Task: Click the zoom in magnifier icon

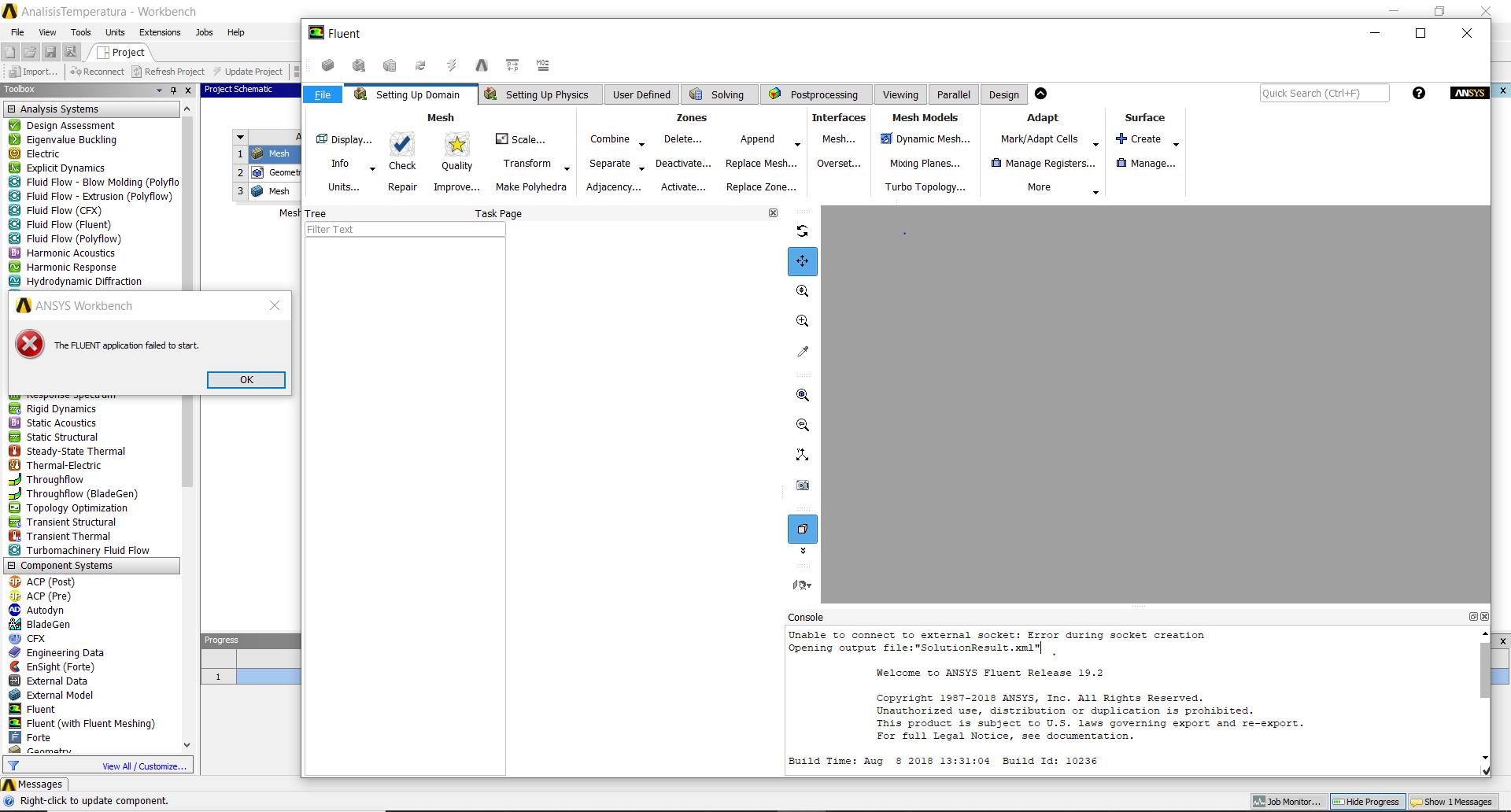Action: 802,321
